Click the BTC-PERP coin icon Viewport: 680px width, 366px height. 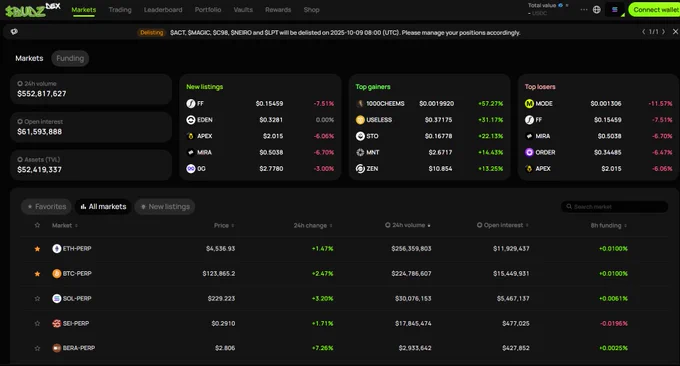(x=56, y=274)
